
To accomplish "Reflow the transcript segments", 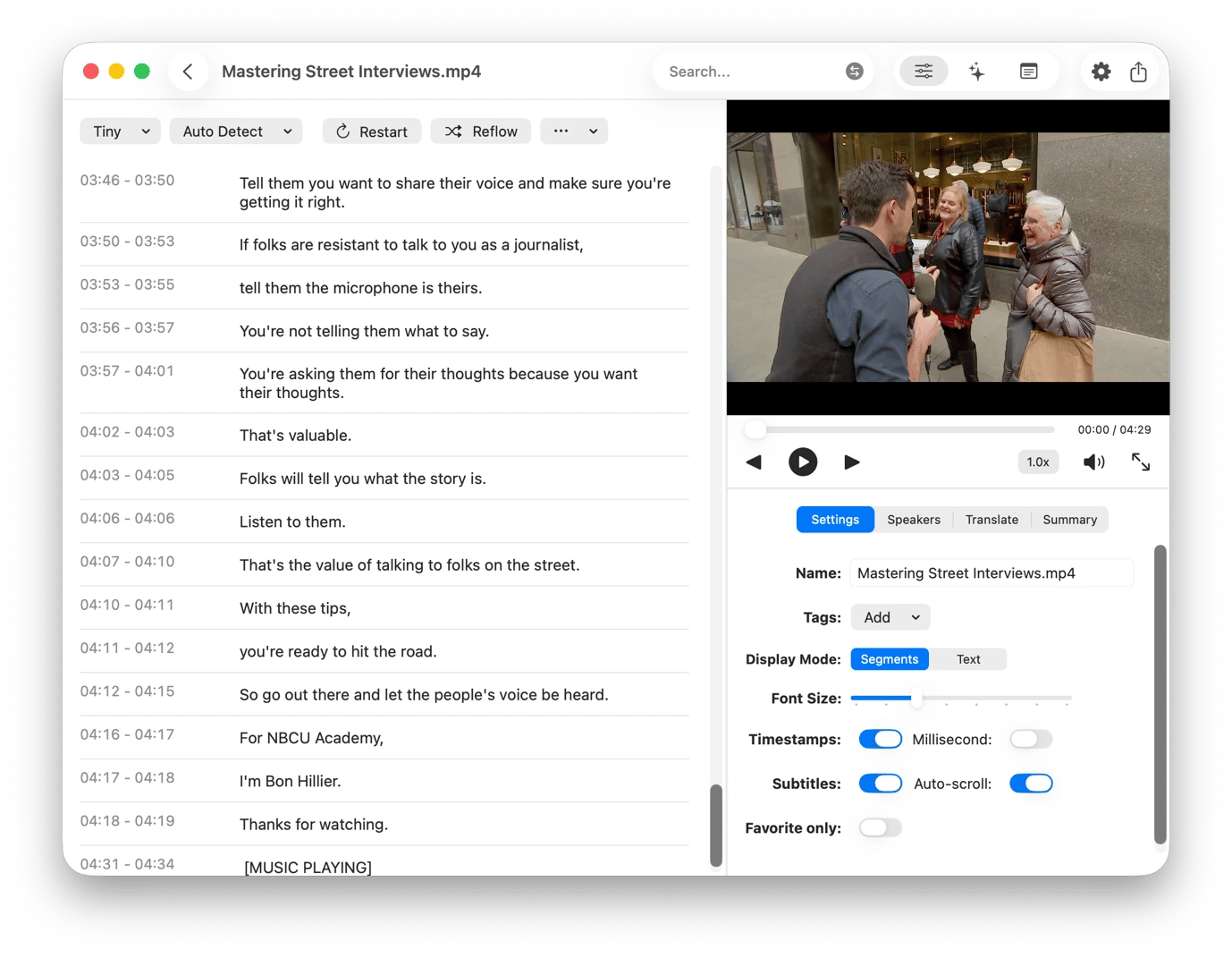I will coord(481,131).
